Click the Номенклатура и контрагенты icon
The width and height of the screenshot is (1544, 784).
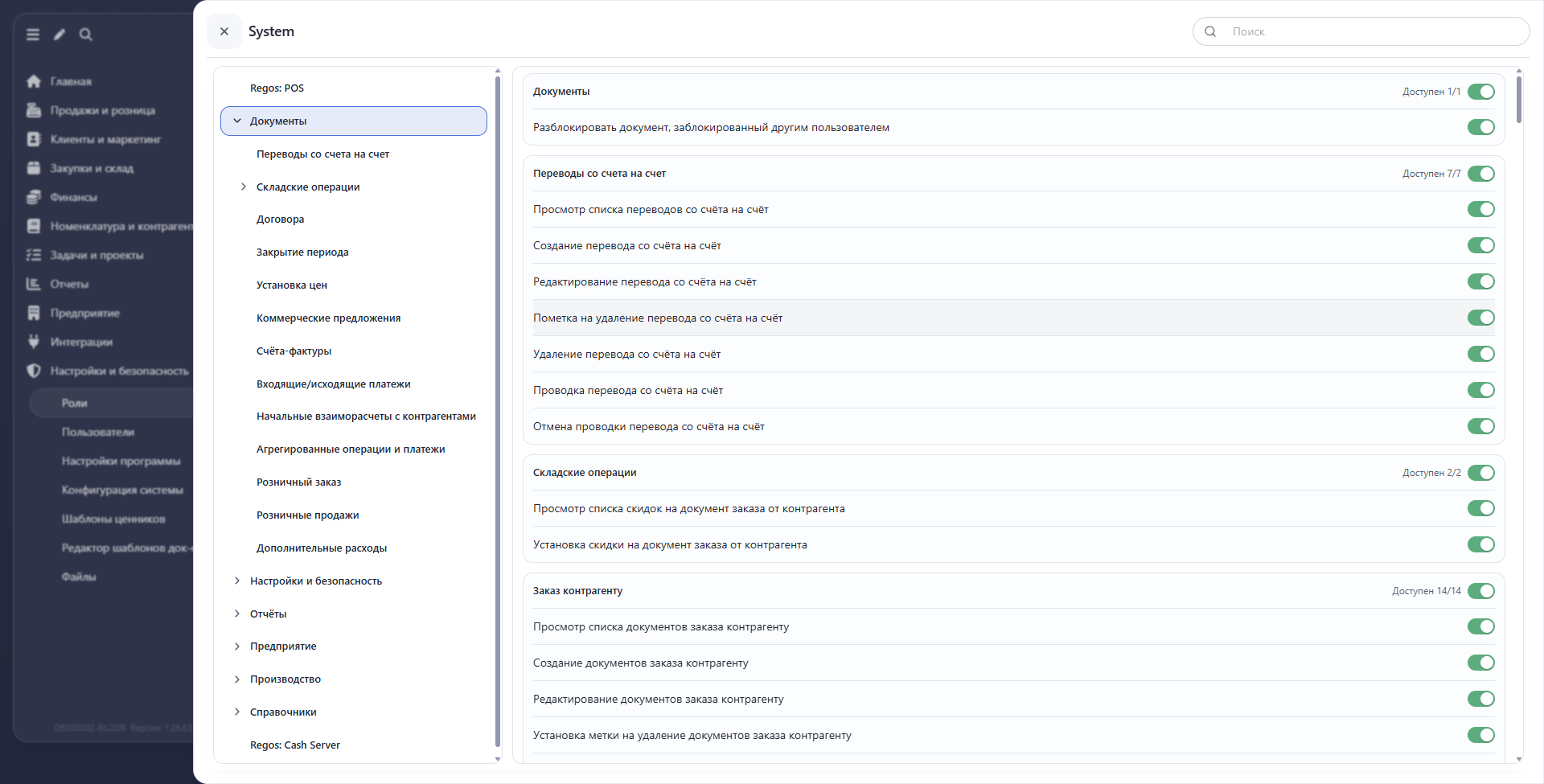click(x=34, y=226)
